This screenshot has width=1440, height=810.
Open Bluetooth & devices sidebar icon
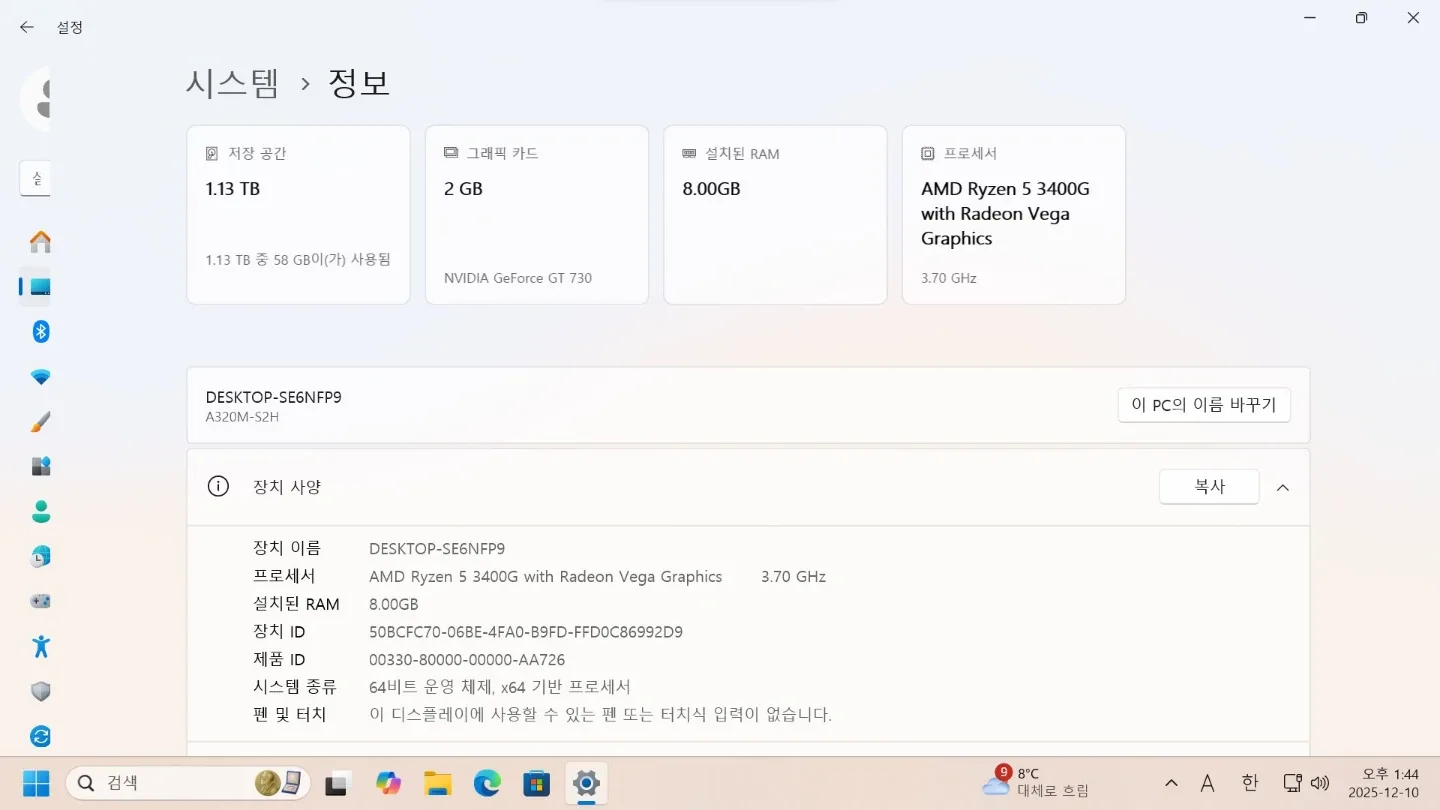tap(41, 332)
